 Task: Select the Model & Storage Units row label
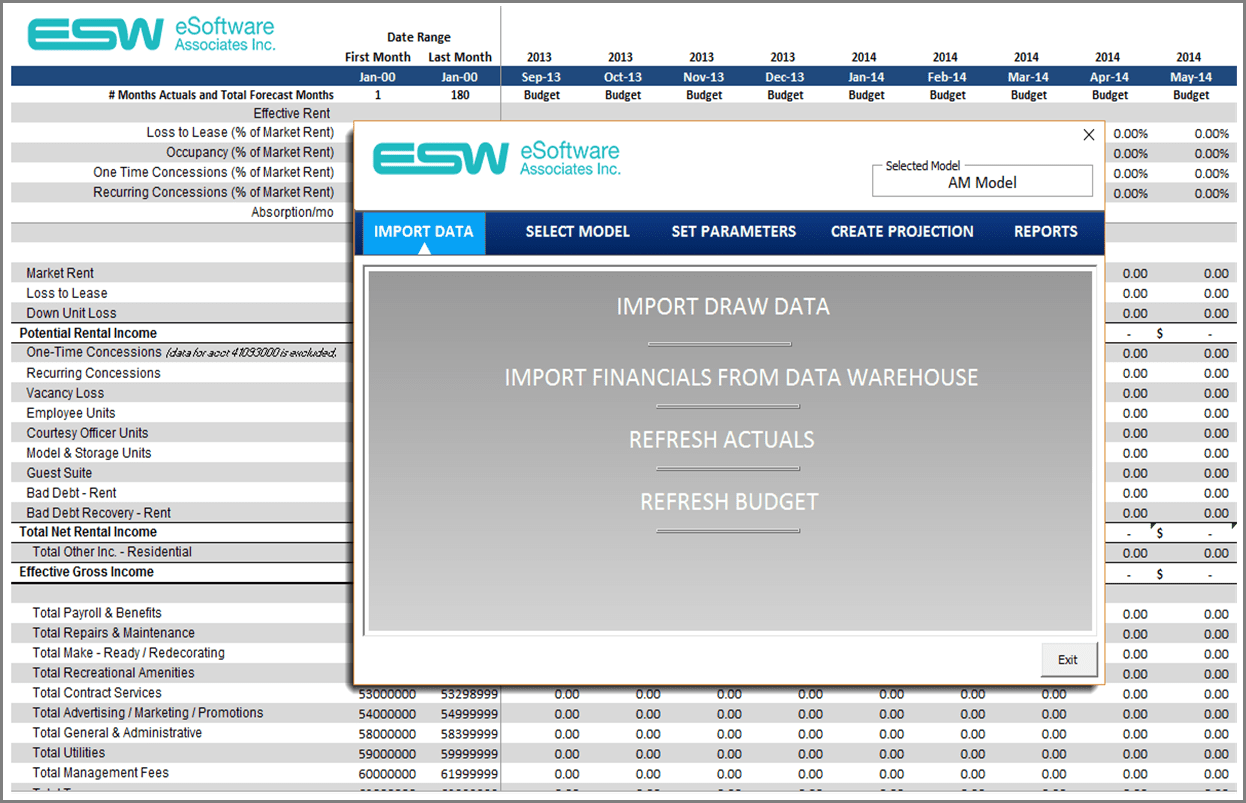[89, 453]
